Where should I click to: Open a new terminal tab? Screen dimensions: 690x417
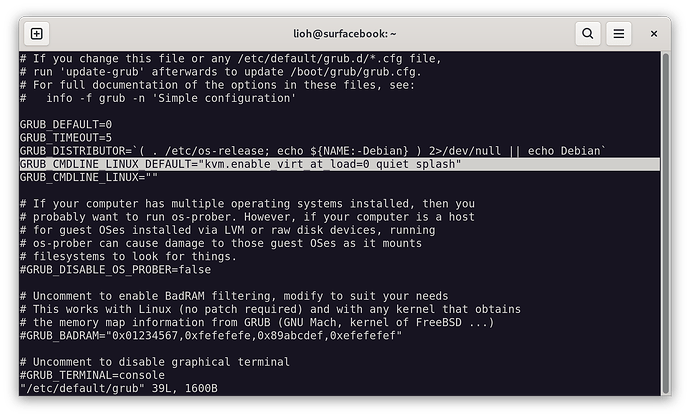click(37, 33)
